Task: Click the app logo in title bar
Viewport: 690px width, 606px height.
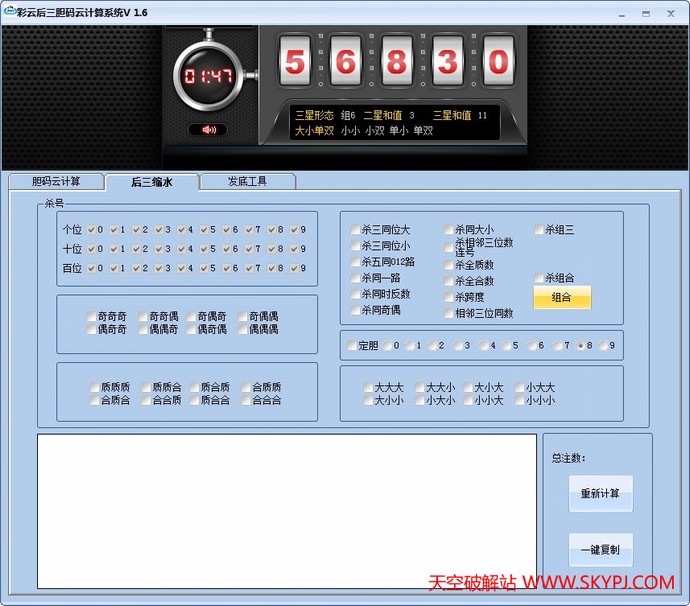Action: [x=9, y=12]
